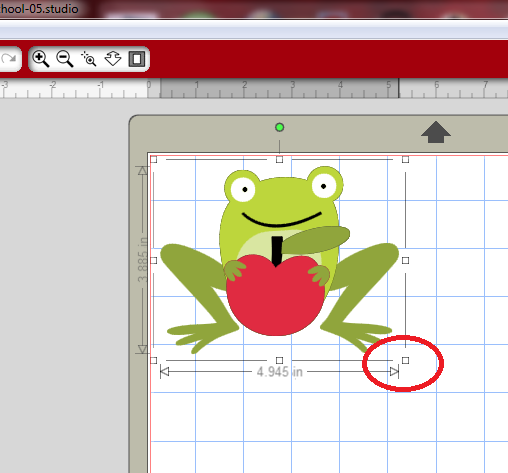Select the Zoom Selection tool icon
The image size is (508, 473).
(89, 59)
